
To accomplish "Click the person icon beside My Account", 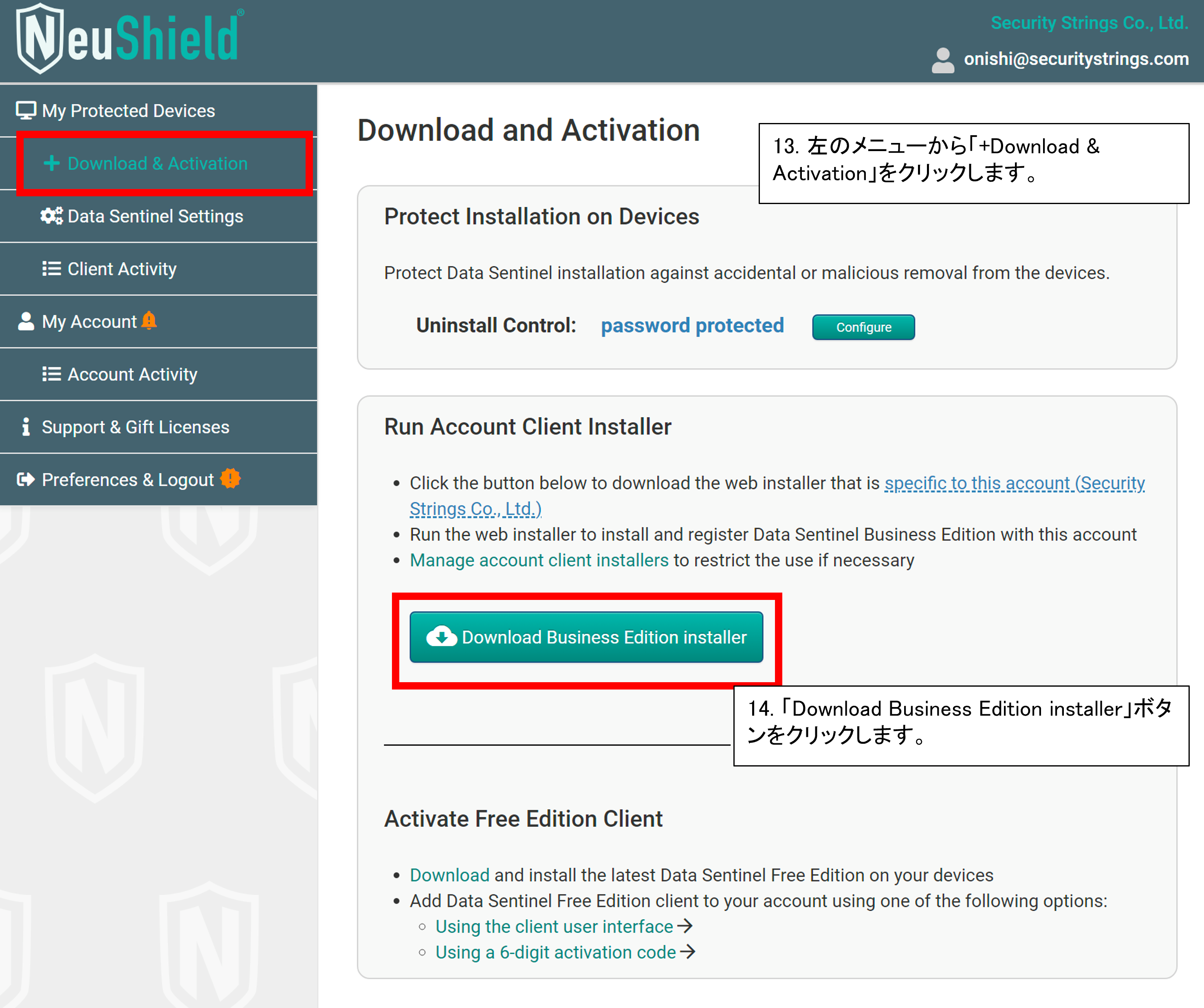I will click(26, 321).
